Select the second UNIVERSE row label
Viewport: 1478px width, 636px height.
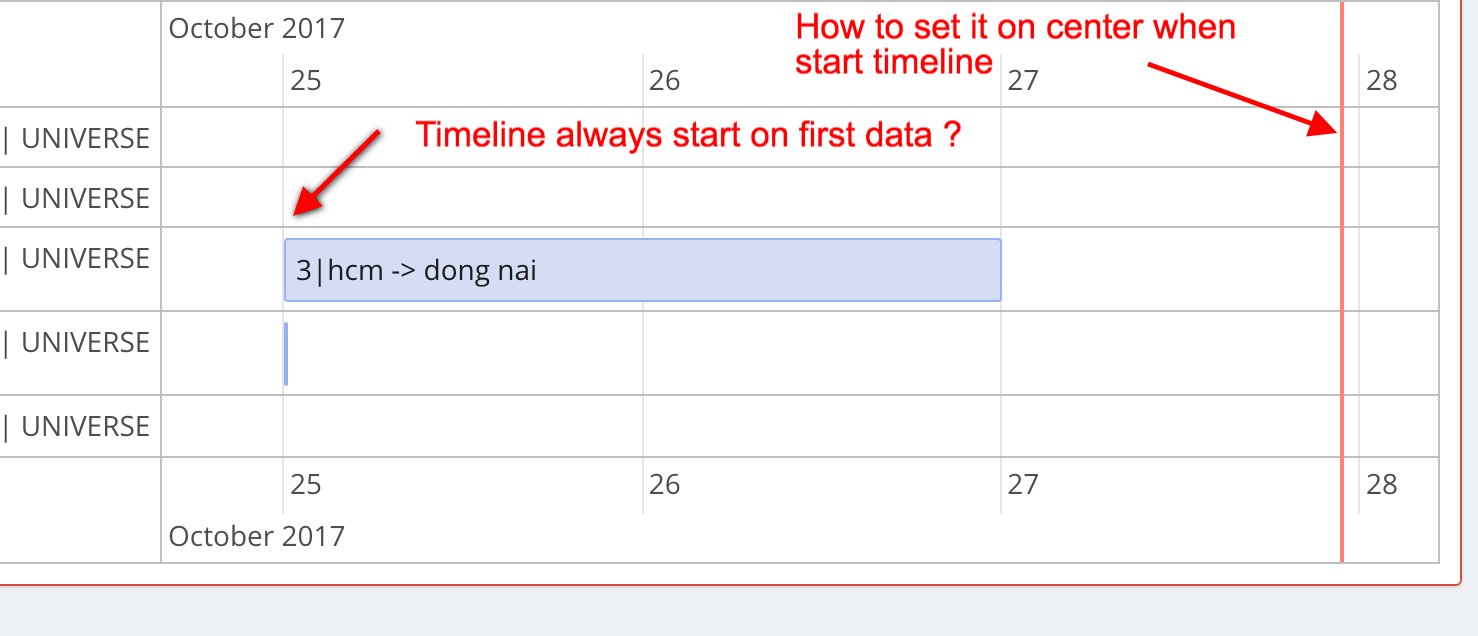click(x=76, y=197)
